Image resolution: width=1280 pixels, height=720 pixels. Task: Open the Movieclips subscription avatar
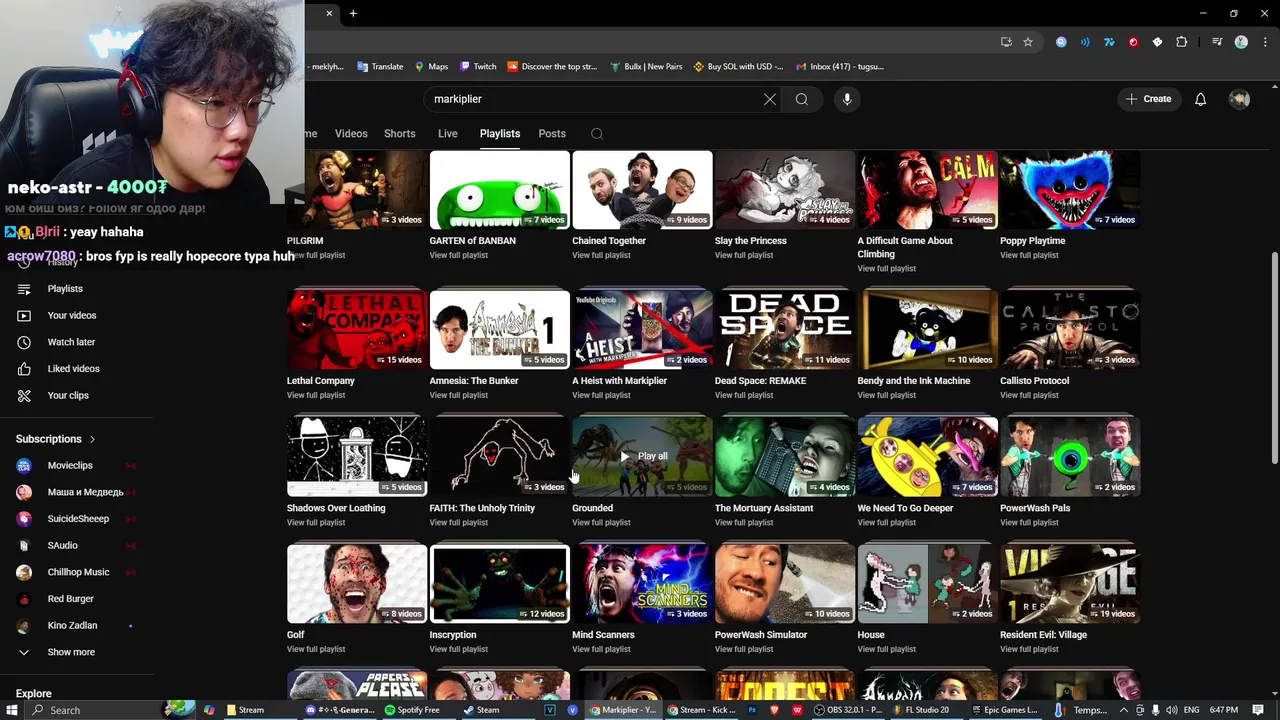tap(25, 465)
